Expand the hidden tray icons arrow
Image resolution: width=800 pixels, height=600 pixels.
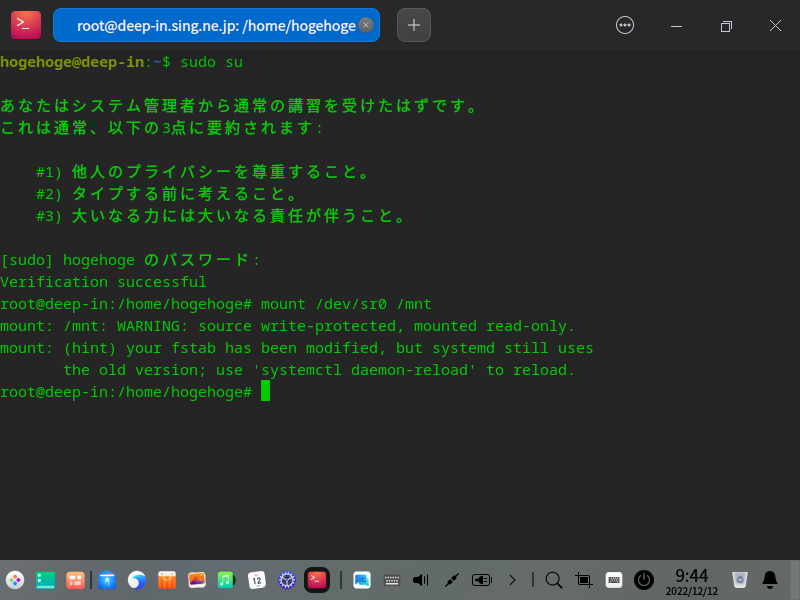[512, 580]
